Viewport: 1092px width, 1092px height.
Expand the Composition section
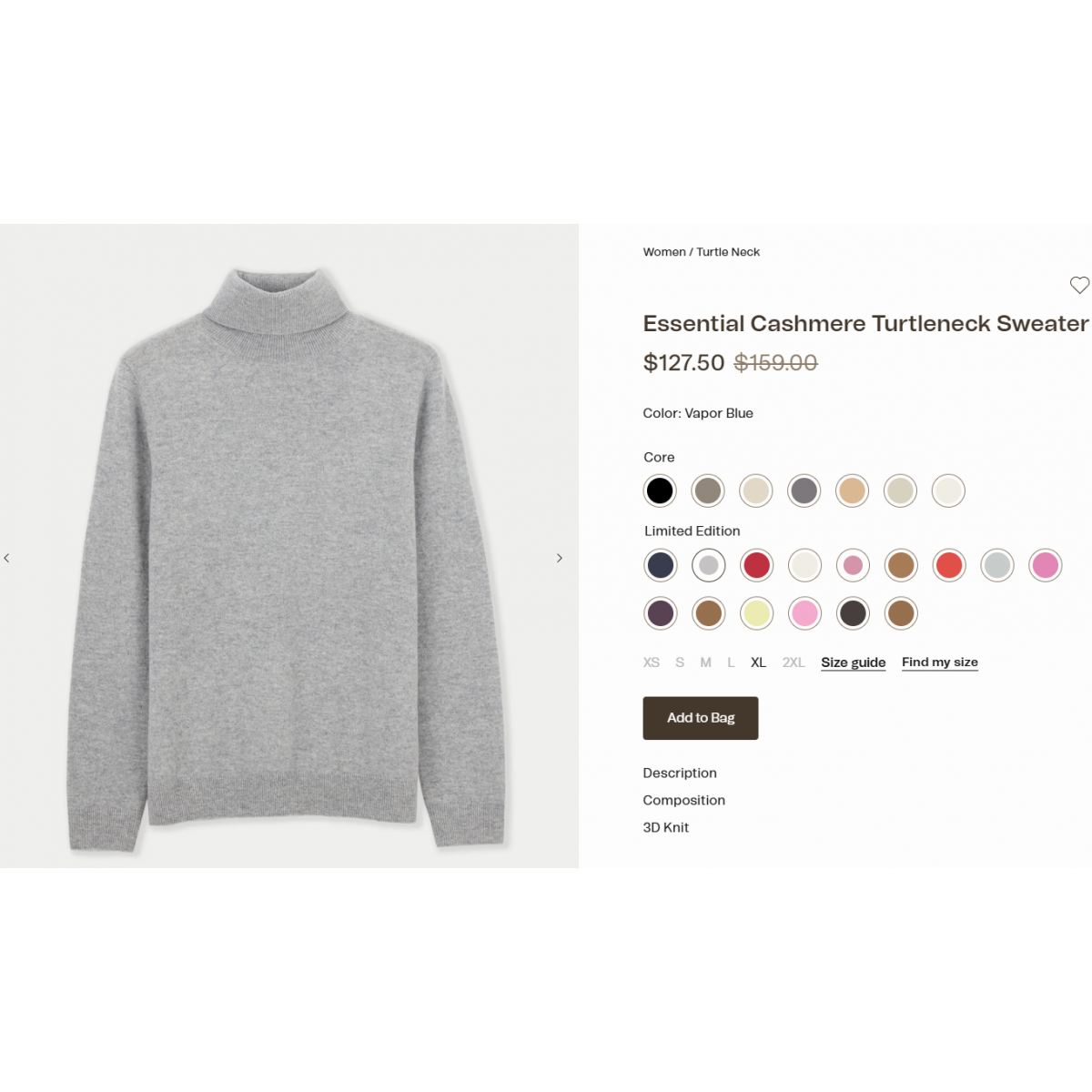point(684,800)
